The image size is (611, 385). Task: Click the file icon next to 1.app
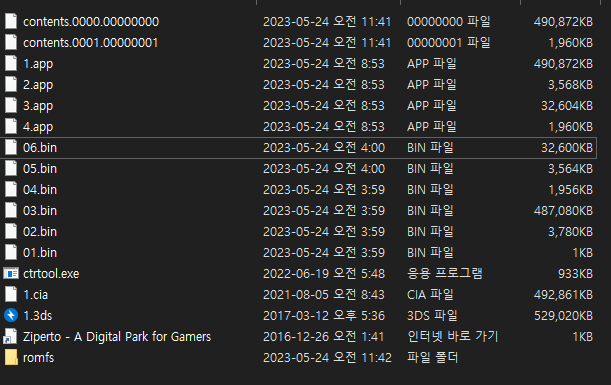point(11,64)
